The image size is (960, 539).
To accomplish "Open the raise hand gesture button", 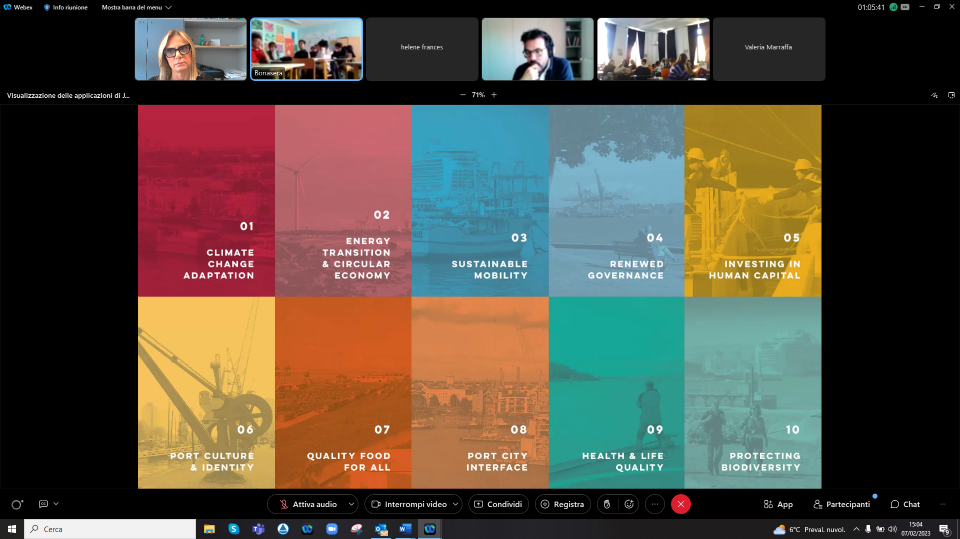I will pos(605,504).
